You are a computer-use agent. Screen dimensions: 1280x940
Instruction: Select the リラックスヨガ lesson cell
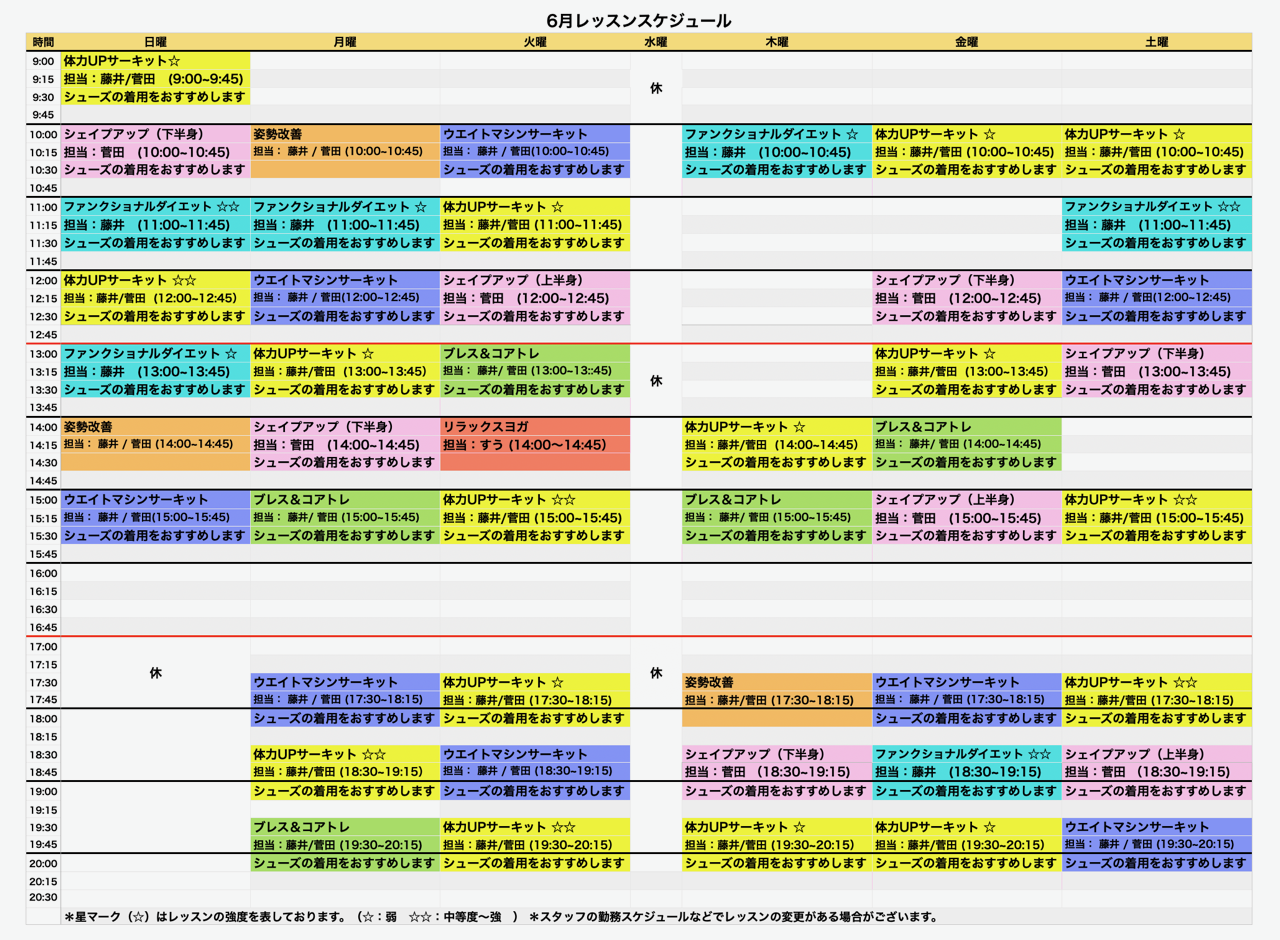[x=535, y=427]
